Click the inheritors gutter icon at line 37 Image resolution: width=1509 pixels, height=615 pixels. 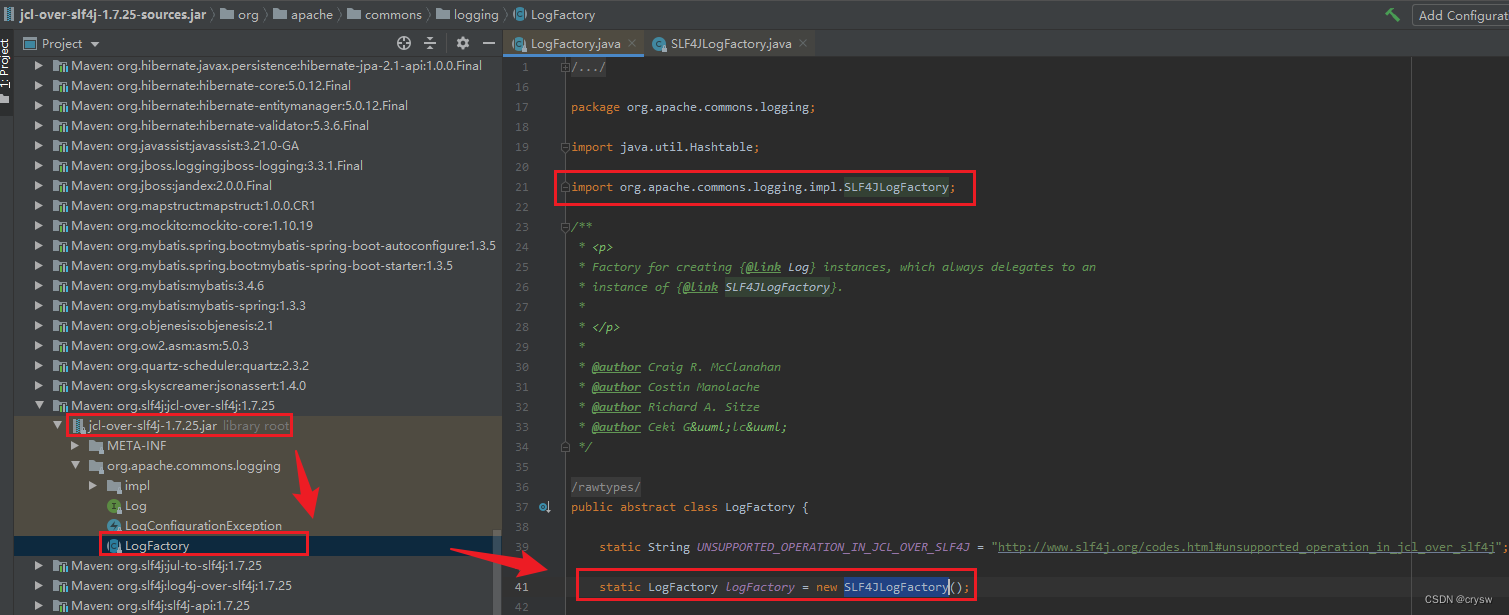pyautogui.click(x=545, y=507)
